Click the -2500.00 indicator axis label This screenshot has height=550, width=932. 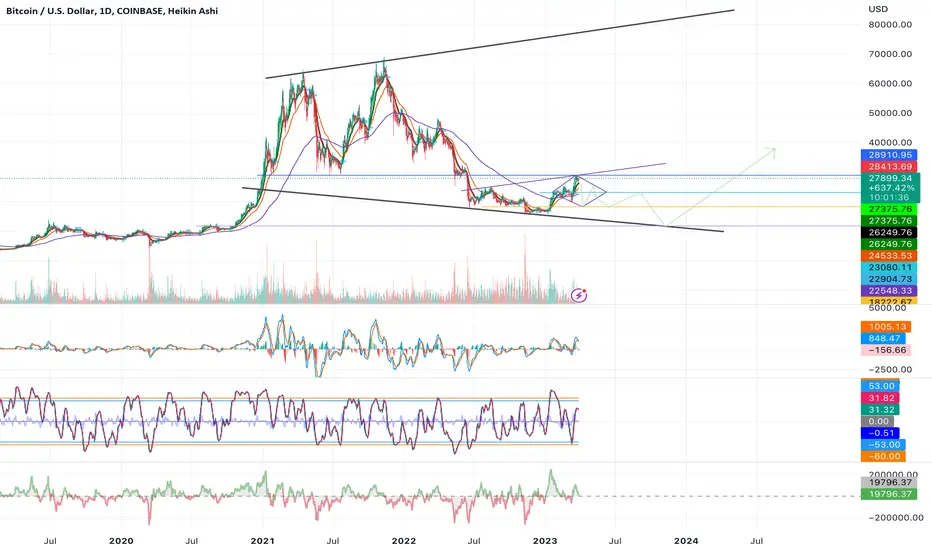tap(890, 369)
